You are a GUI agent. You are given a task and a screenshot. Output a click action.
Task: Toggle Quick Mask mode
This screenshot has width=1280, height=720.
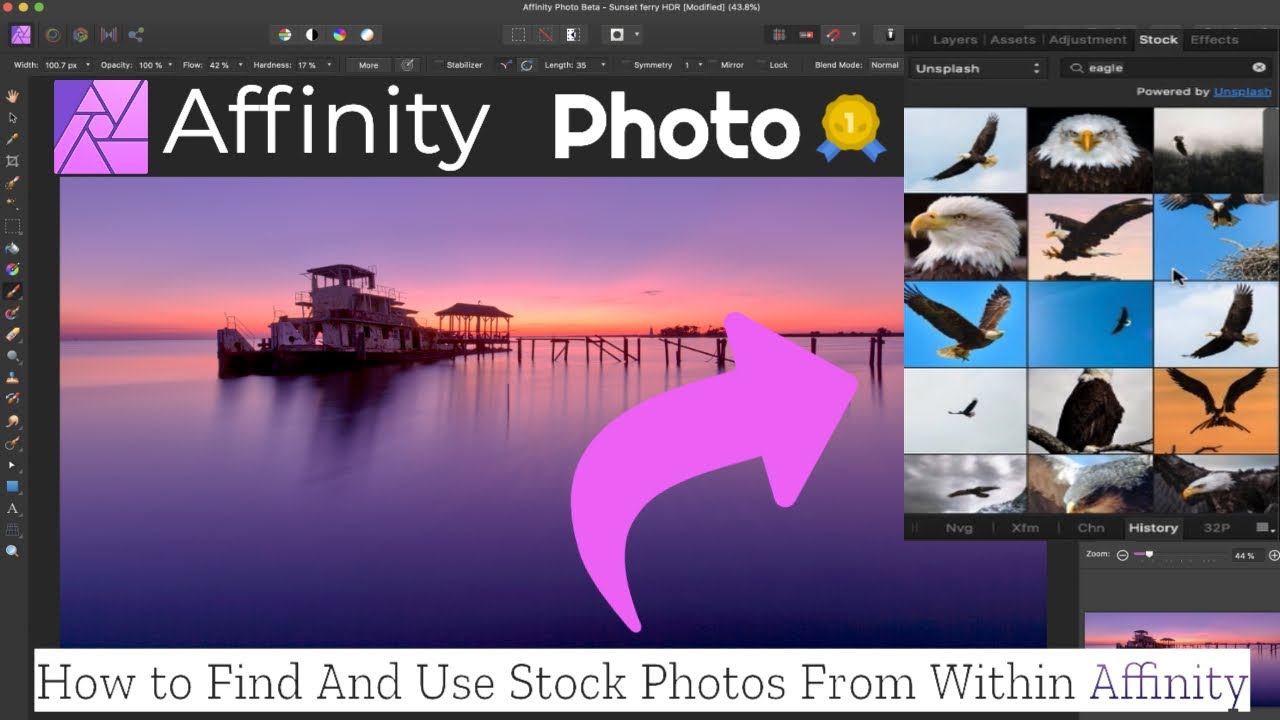617,35
